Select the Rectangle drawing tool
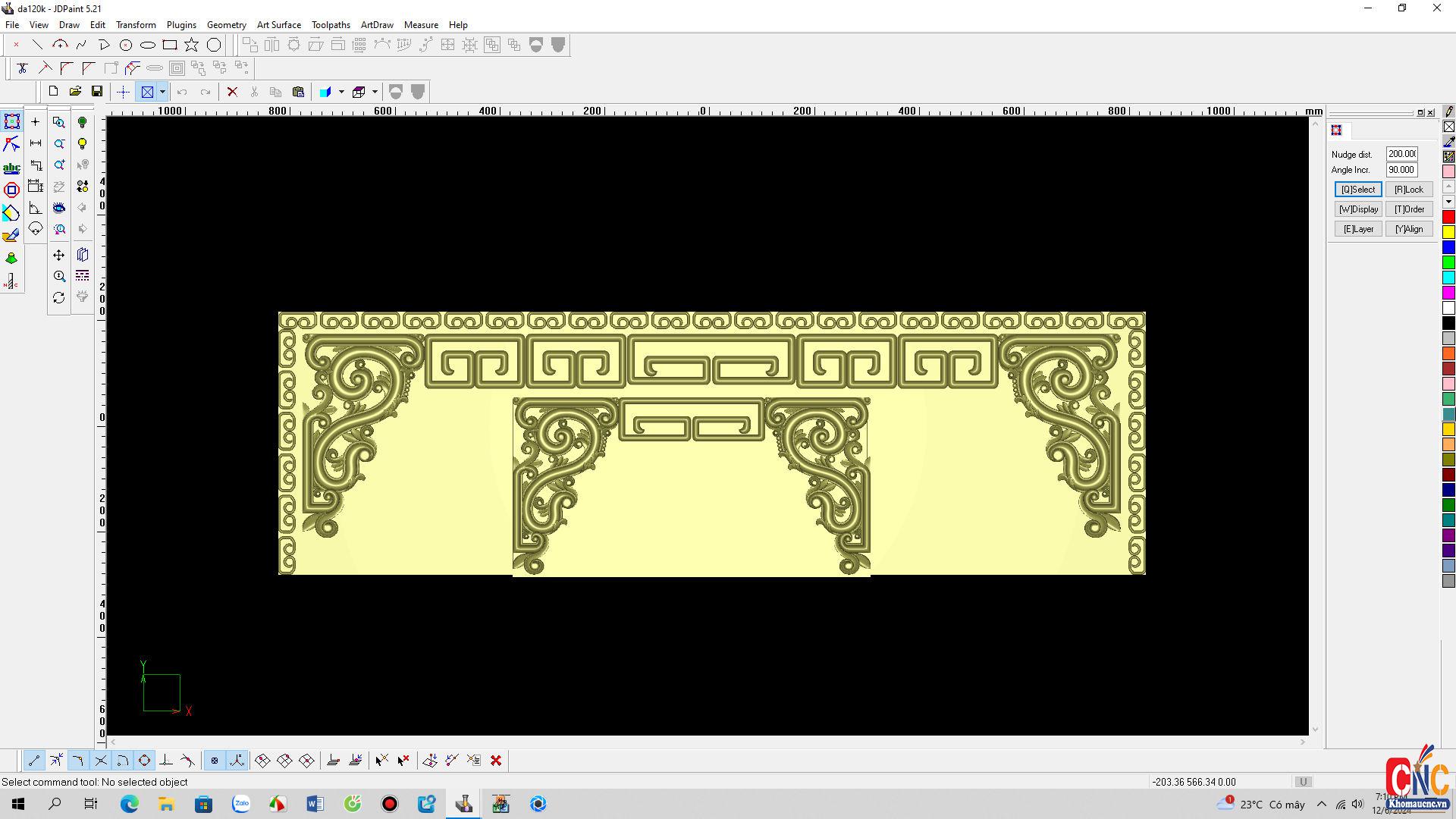Screen dimensions: 1456x819 coord(170,45)
